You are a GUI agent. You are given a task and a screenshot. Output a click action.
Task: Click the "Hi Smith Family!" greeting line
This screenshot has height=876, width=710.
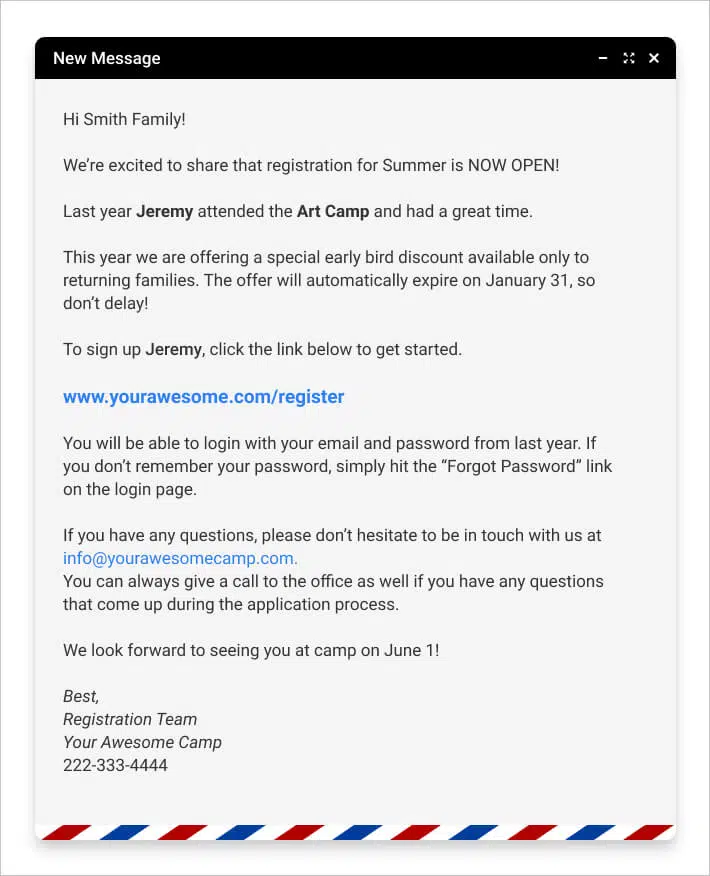coord(124,119)
